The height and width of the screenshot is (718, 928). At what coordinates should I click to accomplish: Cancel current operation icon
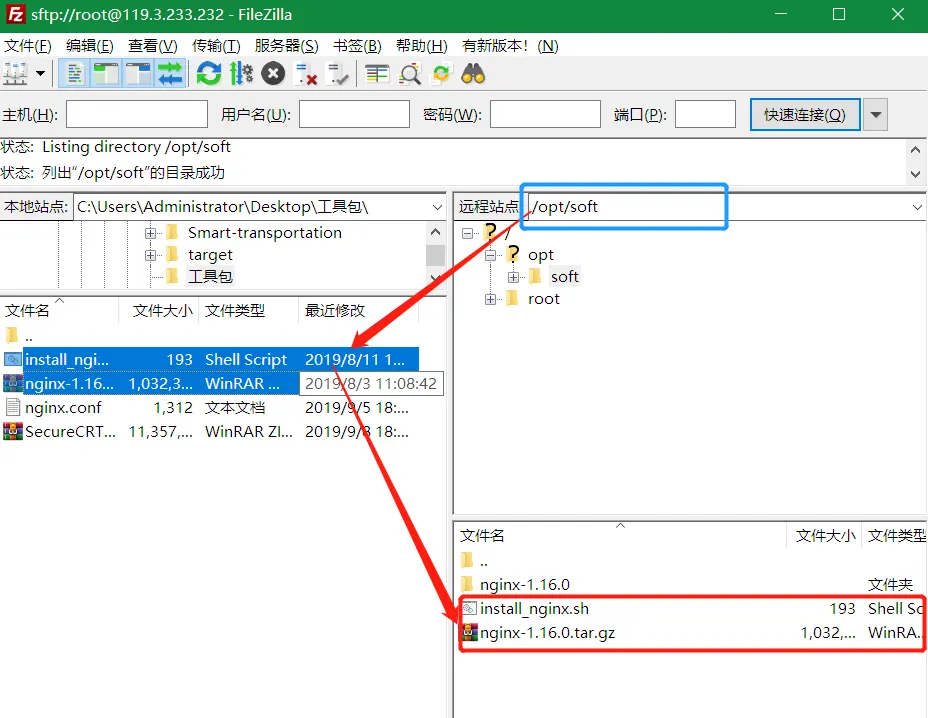pyautogui.click(x=273, y=74)
